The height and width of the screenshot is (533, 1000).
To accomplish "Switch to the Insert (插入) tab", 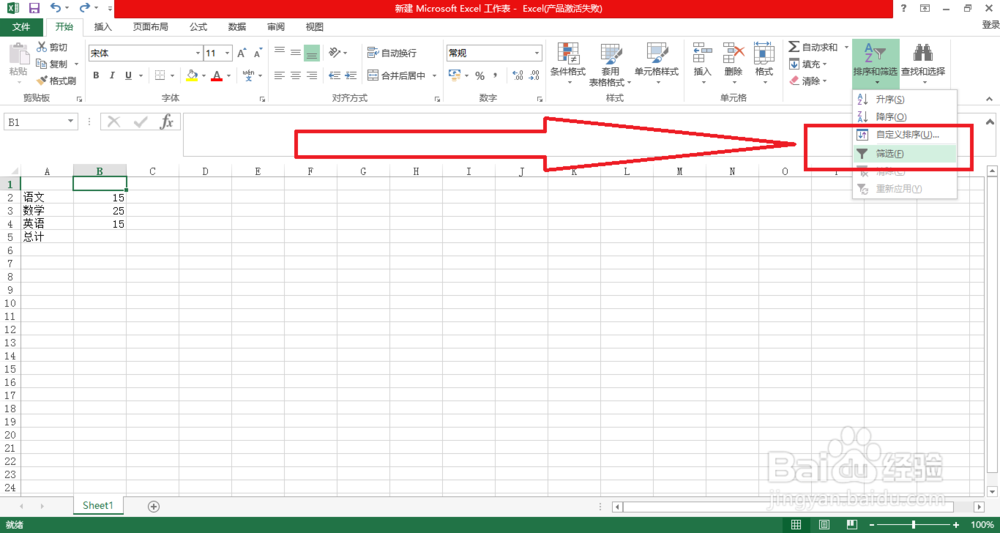I will click(x=103, y=27).
